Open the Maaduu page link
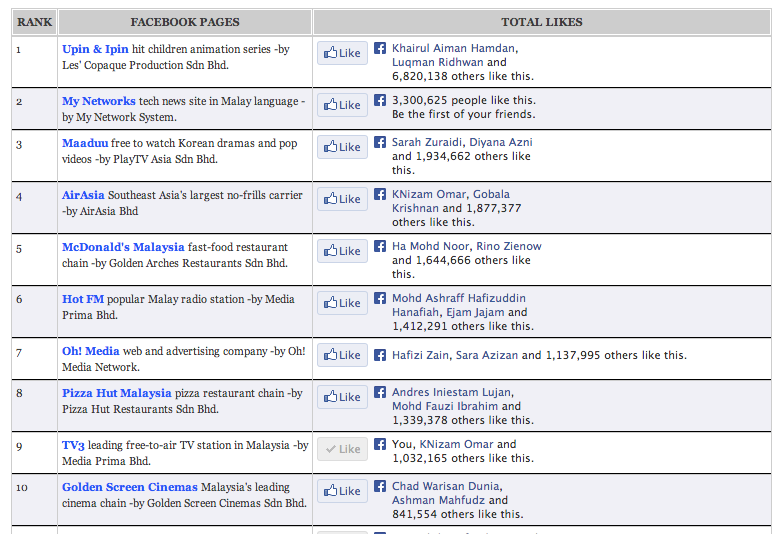This screenshot has height=534, width=782. pyautogui.click(x=85, y=143)
